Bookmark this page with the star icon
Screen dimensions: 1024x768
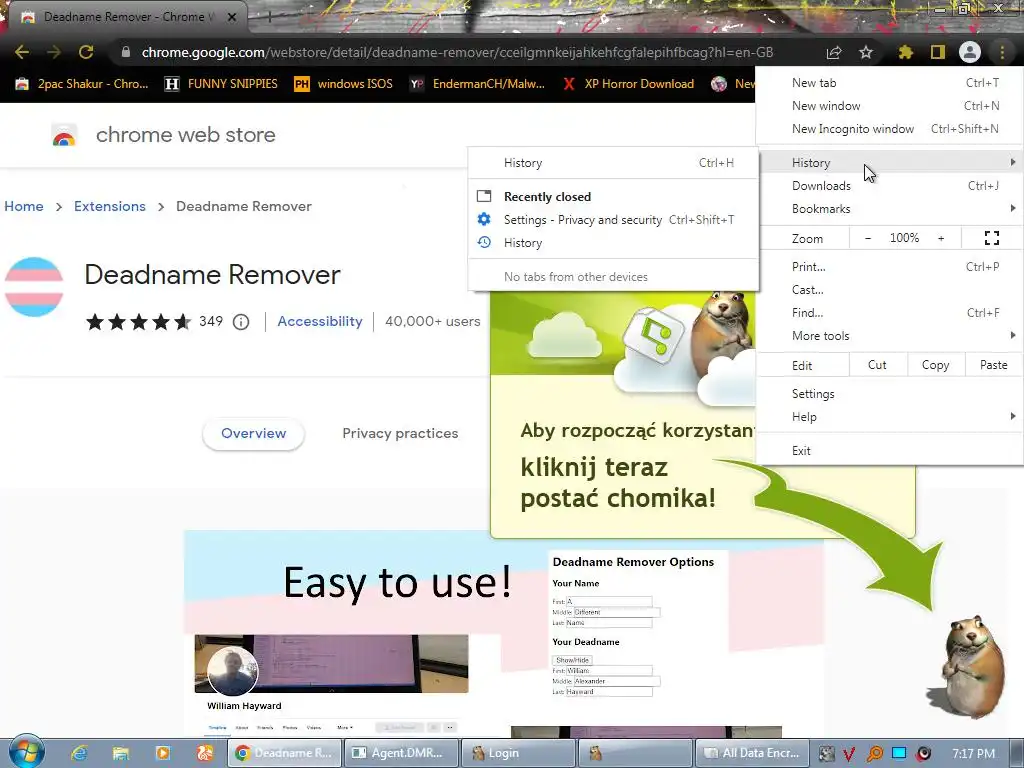point(866,52)
